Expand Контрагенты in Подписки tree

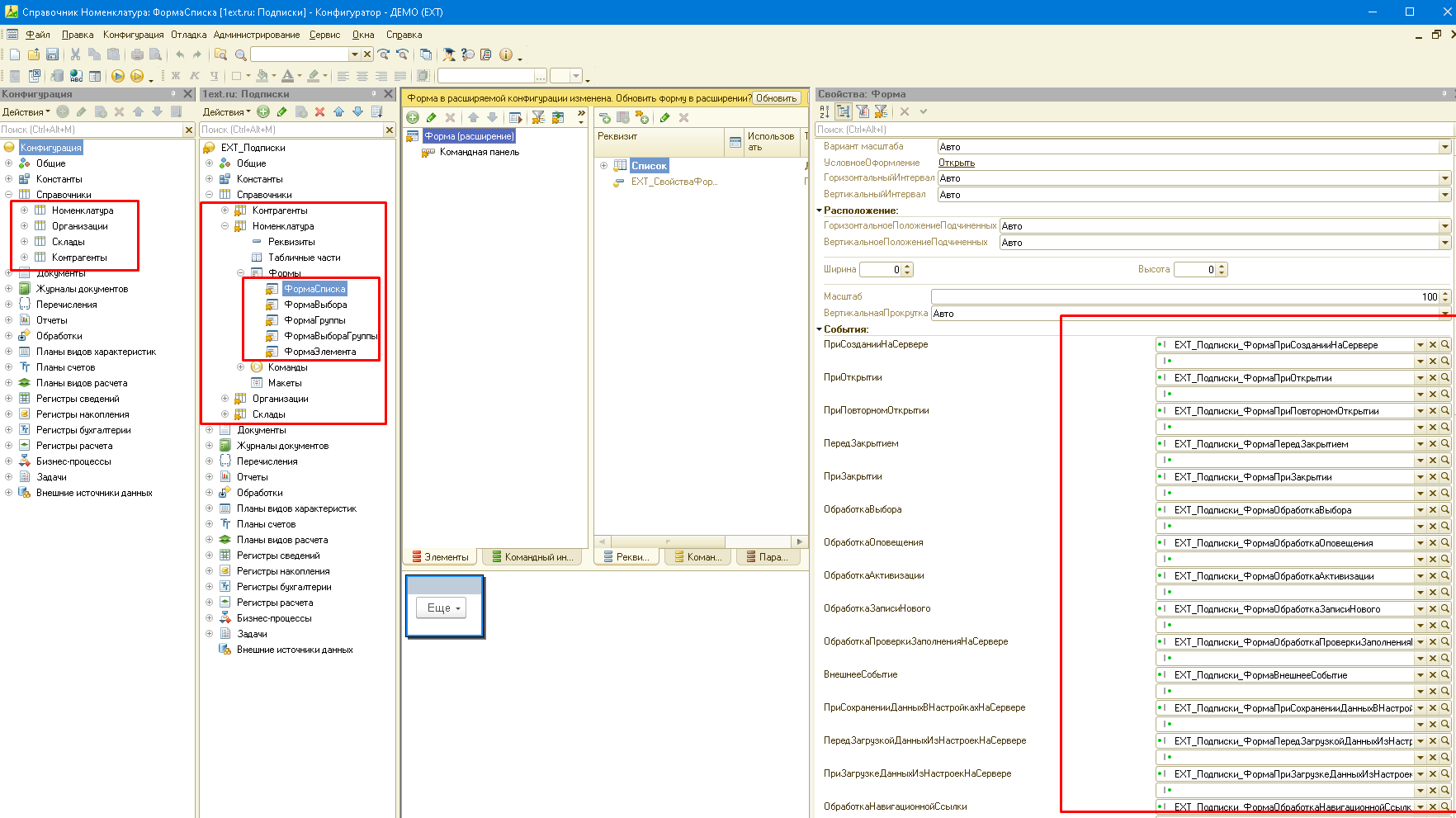click(x=225, y=210)
